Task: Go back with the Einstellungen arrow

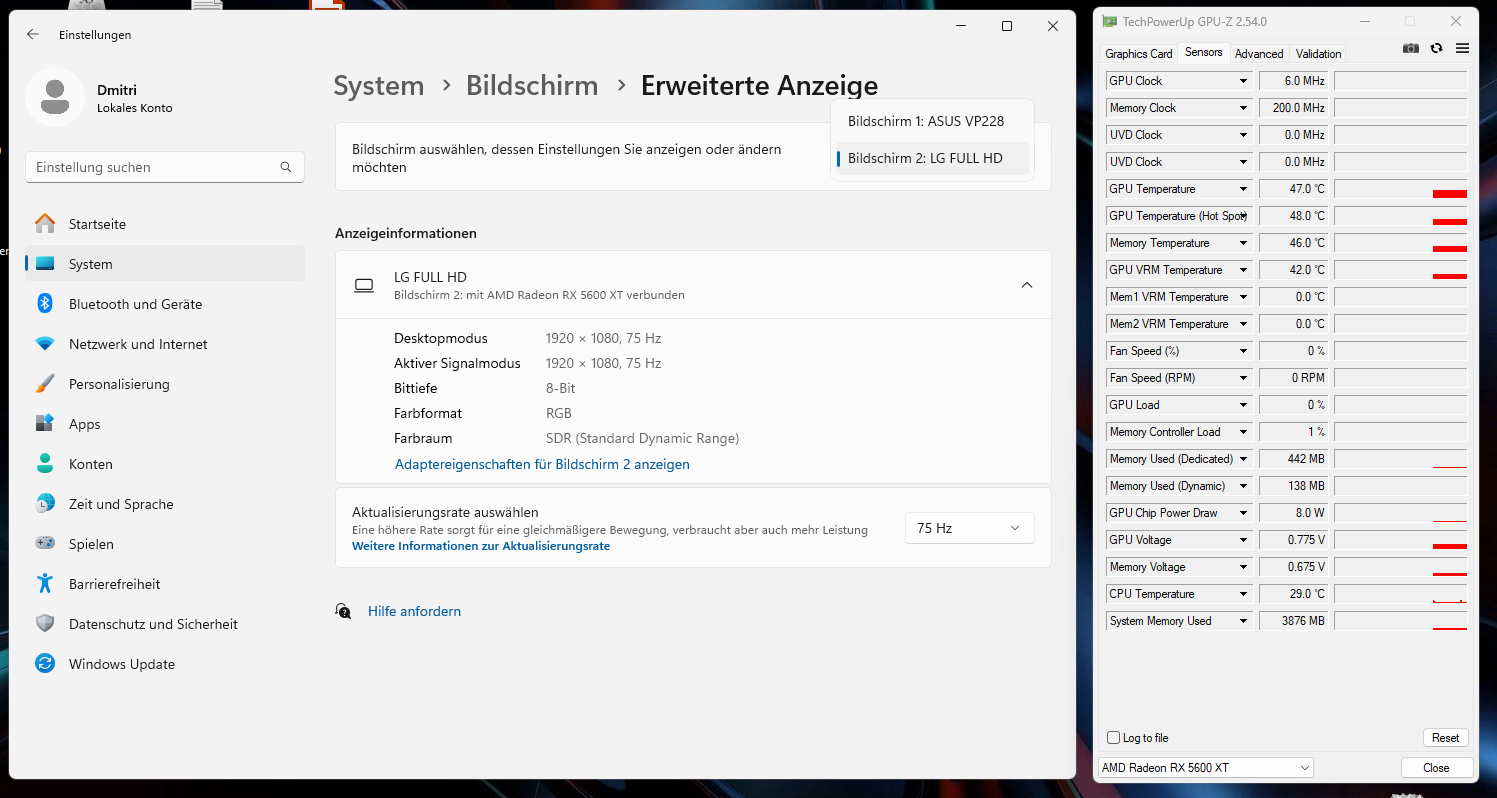Action: 33,34
